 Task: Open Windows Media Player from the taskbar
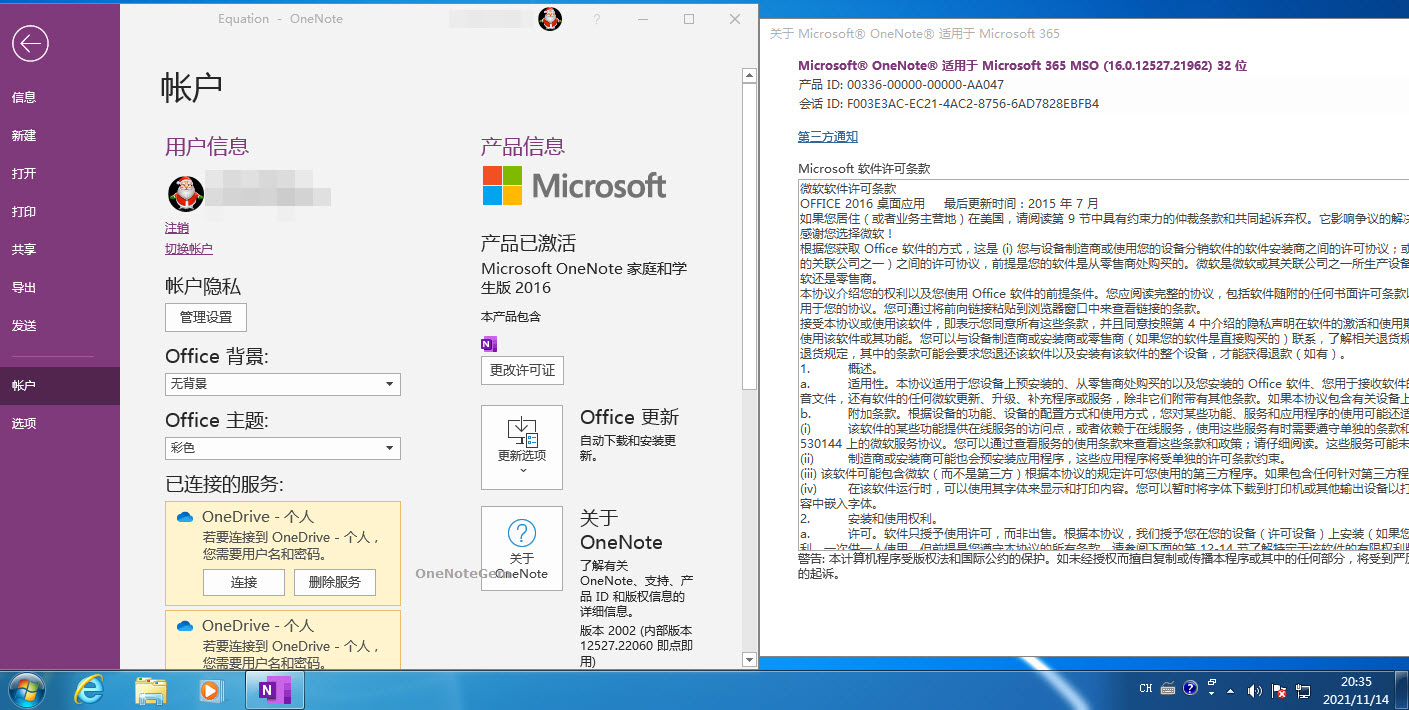[210, 690]
